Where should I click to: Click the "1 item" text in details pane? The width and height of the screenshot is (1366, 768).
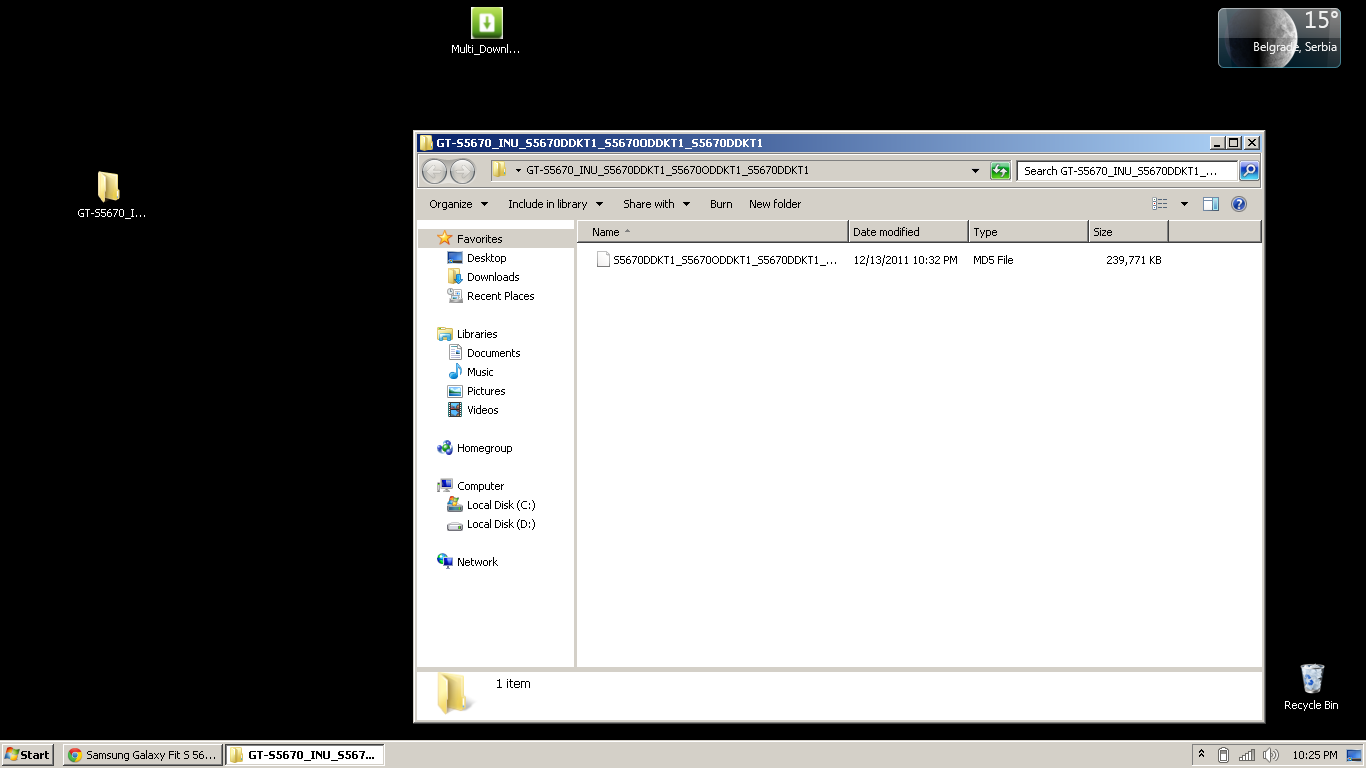point(513,684)
